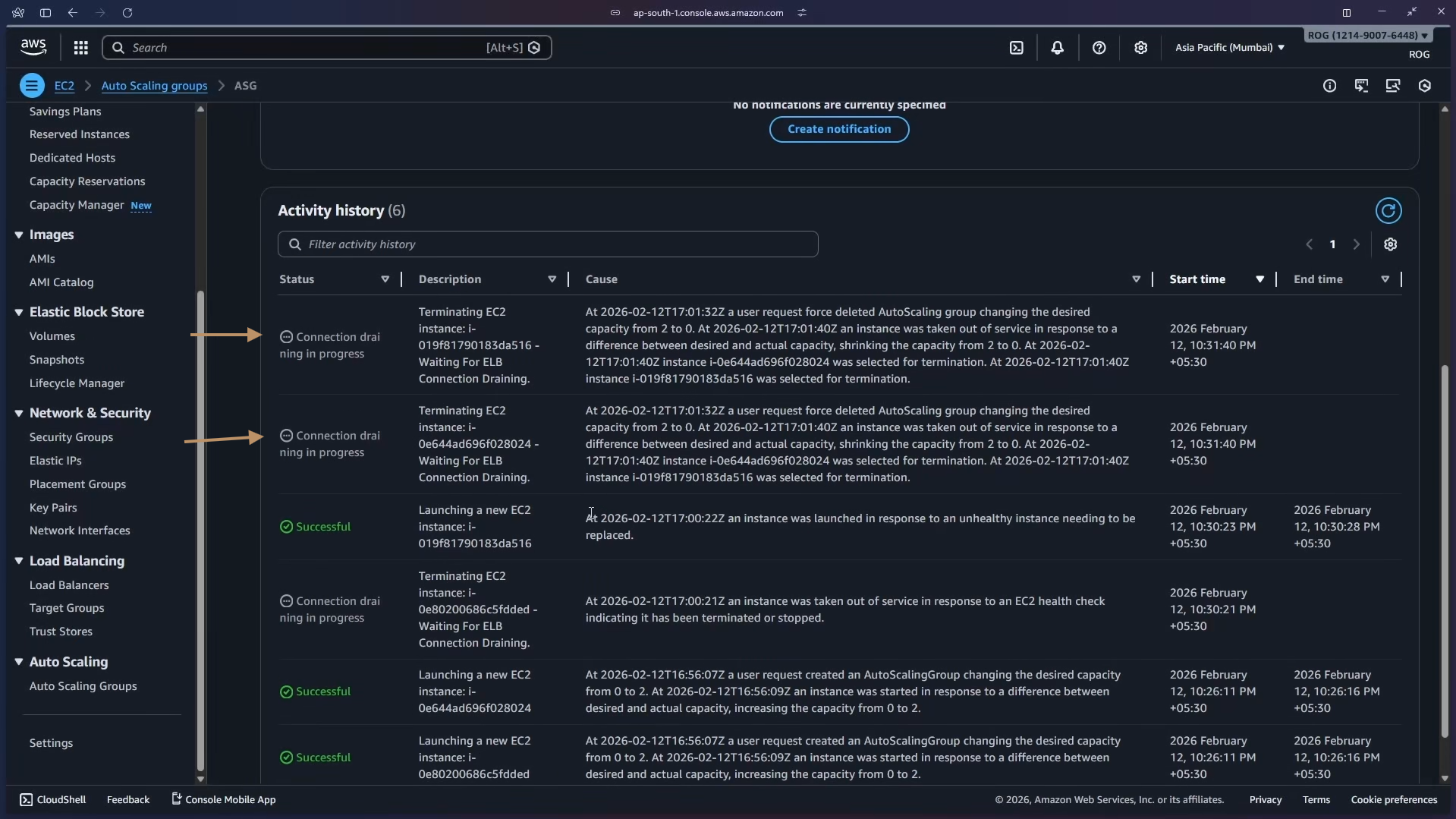Launch CloudShell from top navigation bar icon

tap(1016, 48)
